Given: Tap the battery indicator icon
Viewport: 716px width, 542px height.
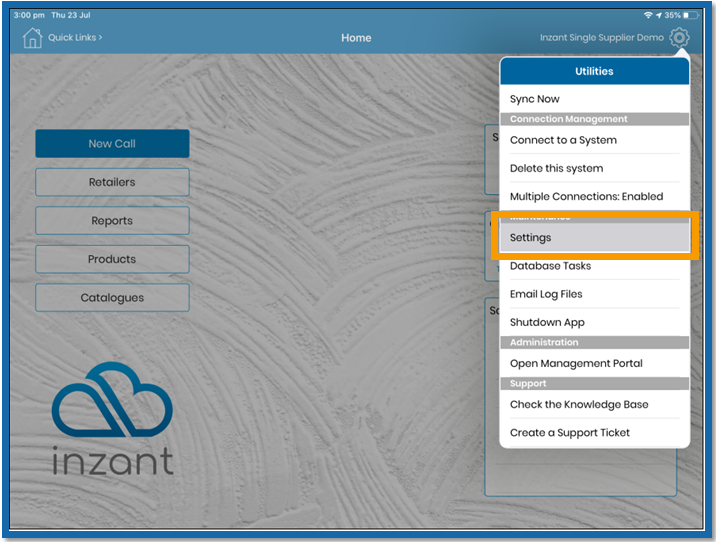Looking at the screenshot, I should [x=691, y=15].
